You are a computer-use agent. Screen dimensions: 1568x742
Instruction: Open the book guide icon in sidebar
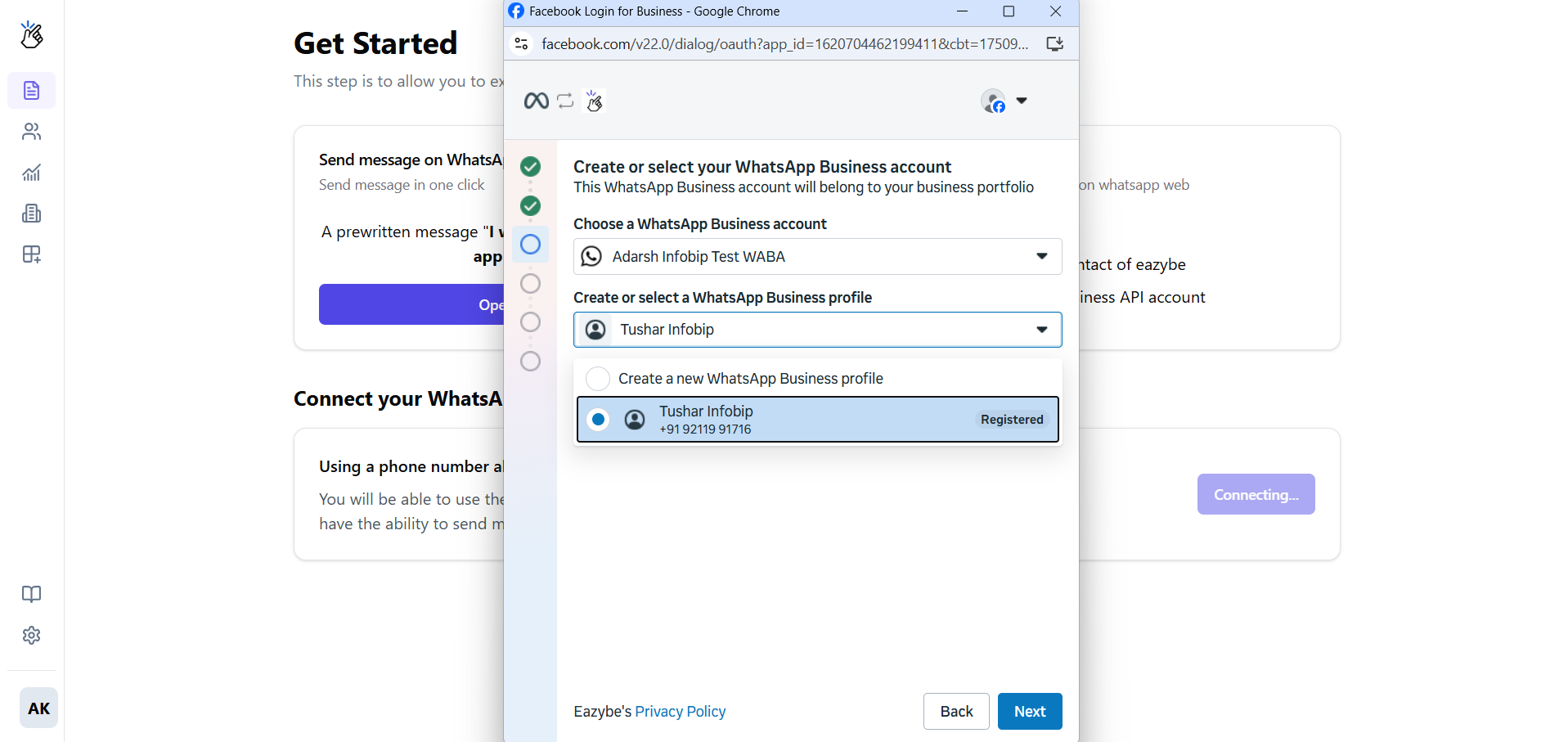pos(31,594)
